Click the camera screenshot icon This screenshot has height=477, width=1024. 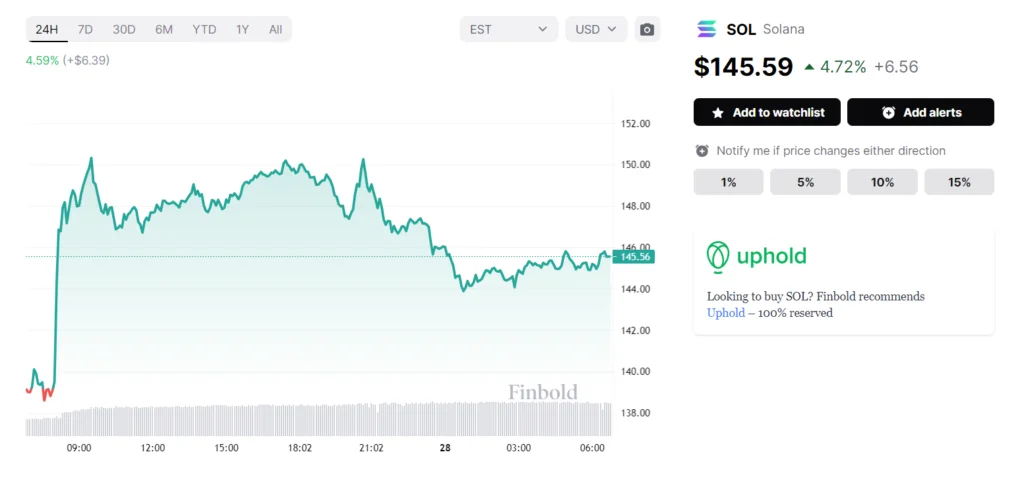click(647, 29)
